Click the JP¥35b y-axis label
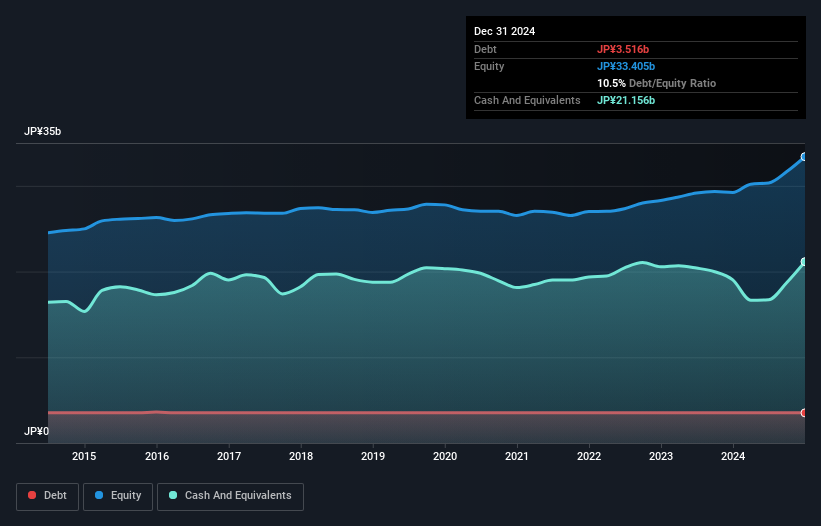Screen dimensions: 821x526 pos(42,131)
